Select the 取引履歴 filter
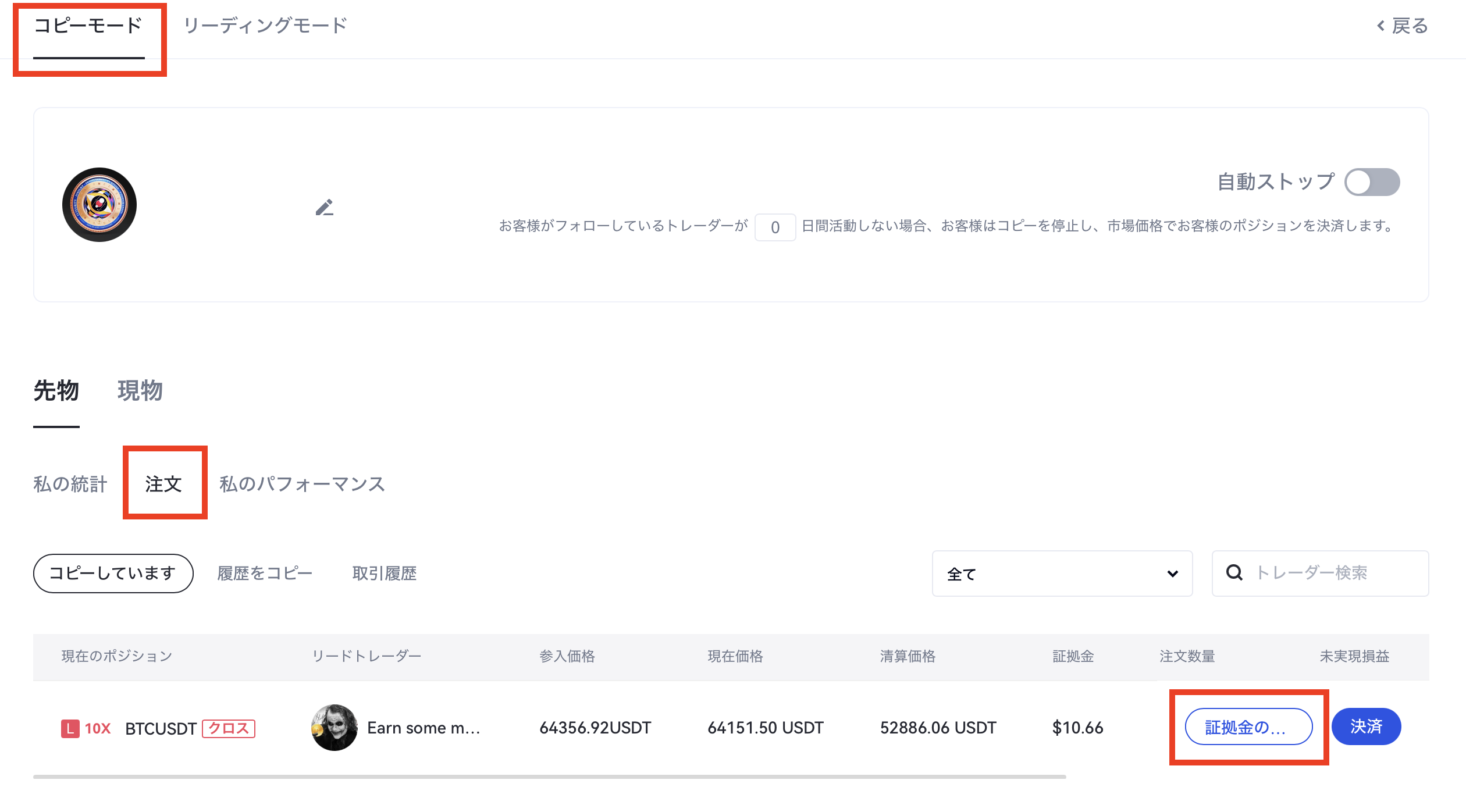Image resolution: width=1466 pixels, height=812 pixels. coord(385,574)
